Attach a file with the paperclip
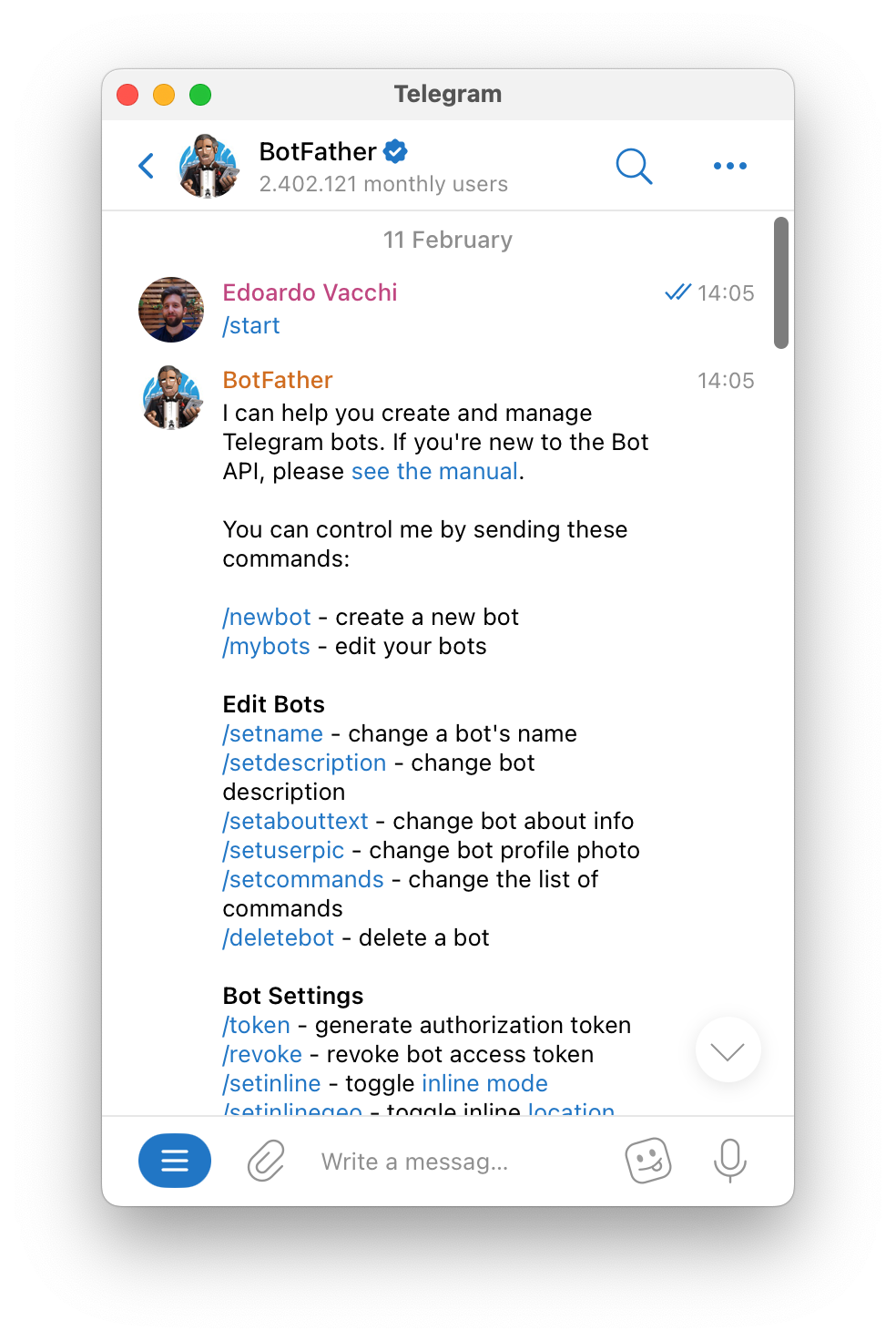This screenshot has width=896, height=1341. pos(266,1161)
